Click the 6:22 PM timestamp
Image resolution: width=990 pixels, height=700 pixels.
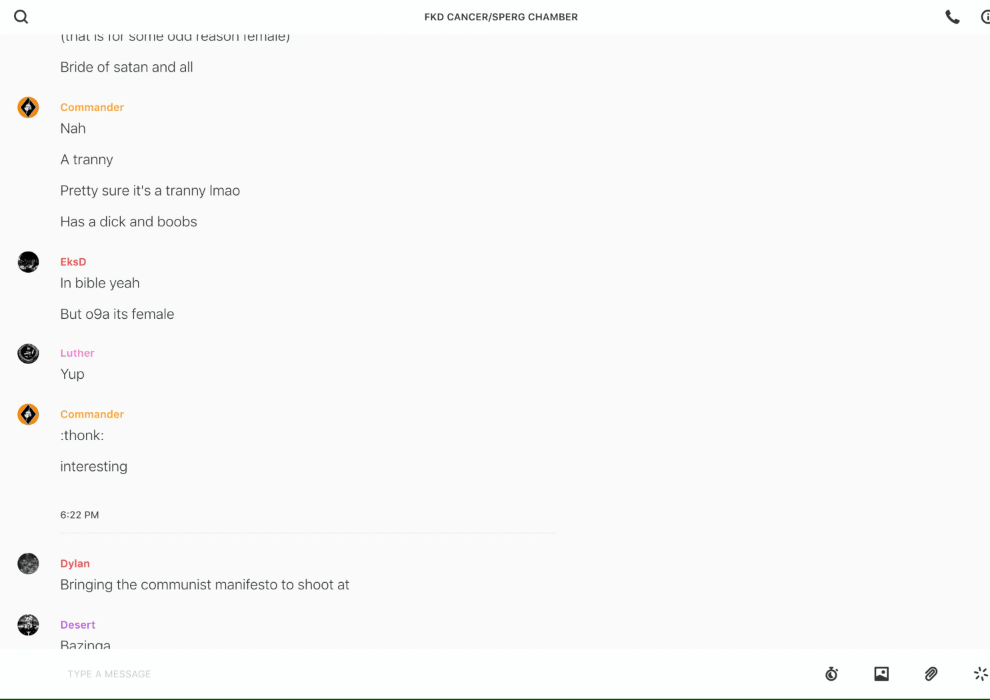point(80,515)
